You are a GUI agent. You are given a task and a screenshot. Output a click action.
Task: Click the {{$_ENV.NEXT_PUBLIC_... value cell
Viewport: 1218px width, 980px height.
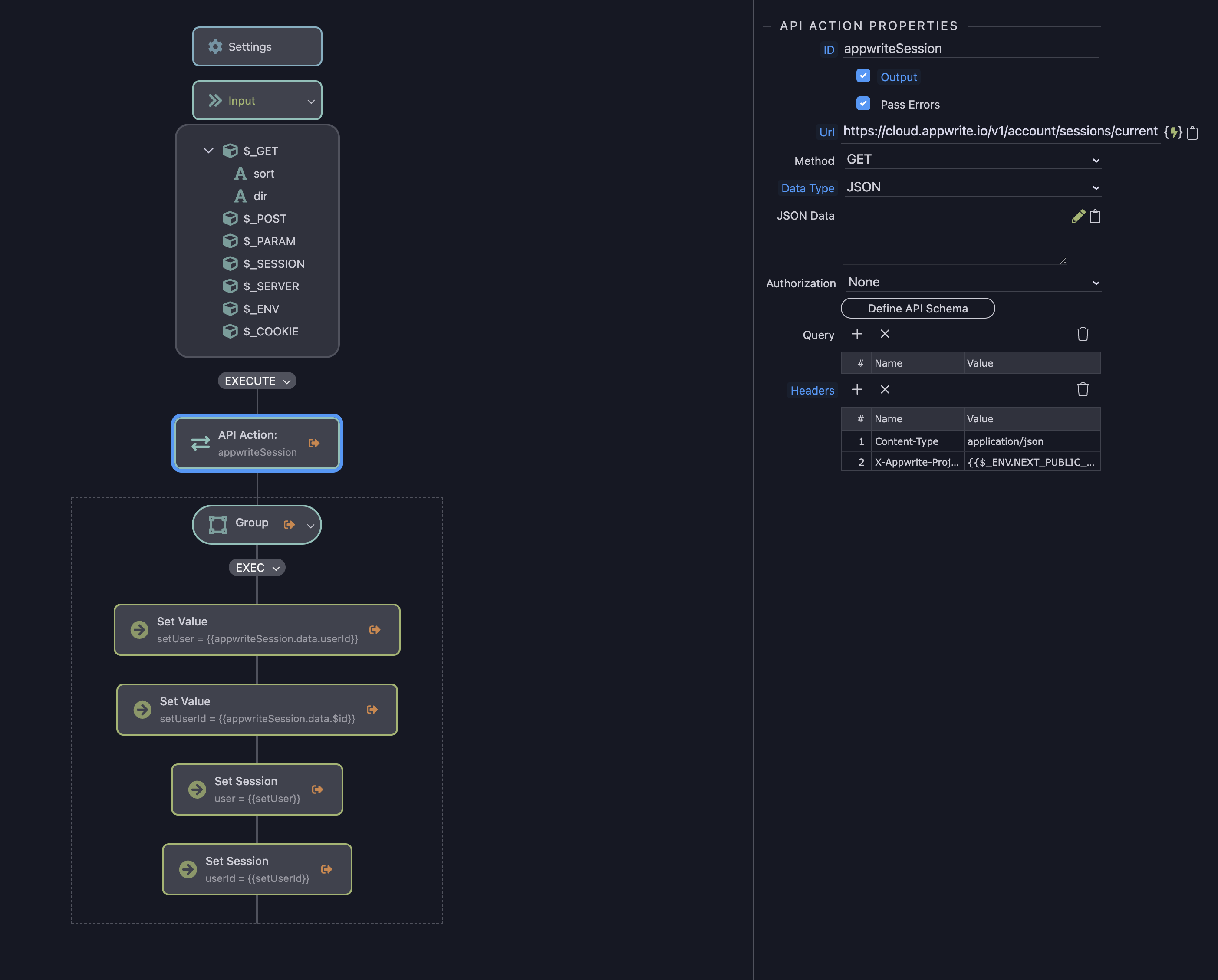[x=1032, y=462]
